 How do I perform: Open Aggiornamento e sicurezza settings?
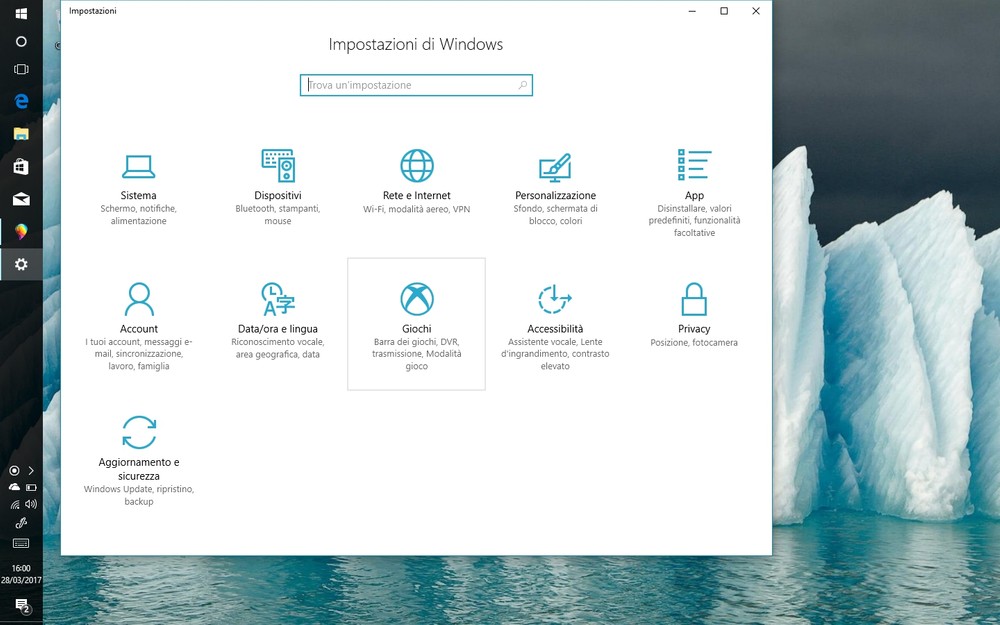[138, 459]
